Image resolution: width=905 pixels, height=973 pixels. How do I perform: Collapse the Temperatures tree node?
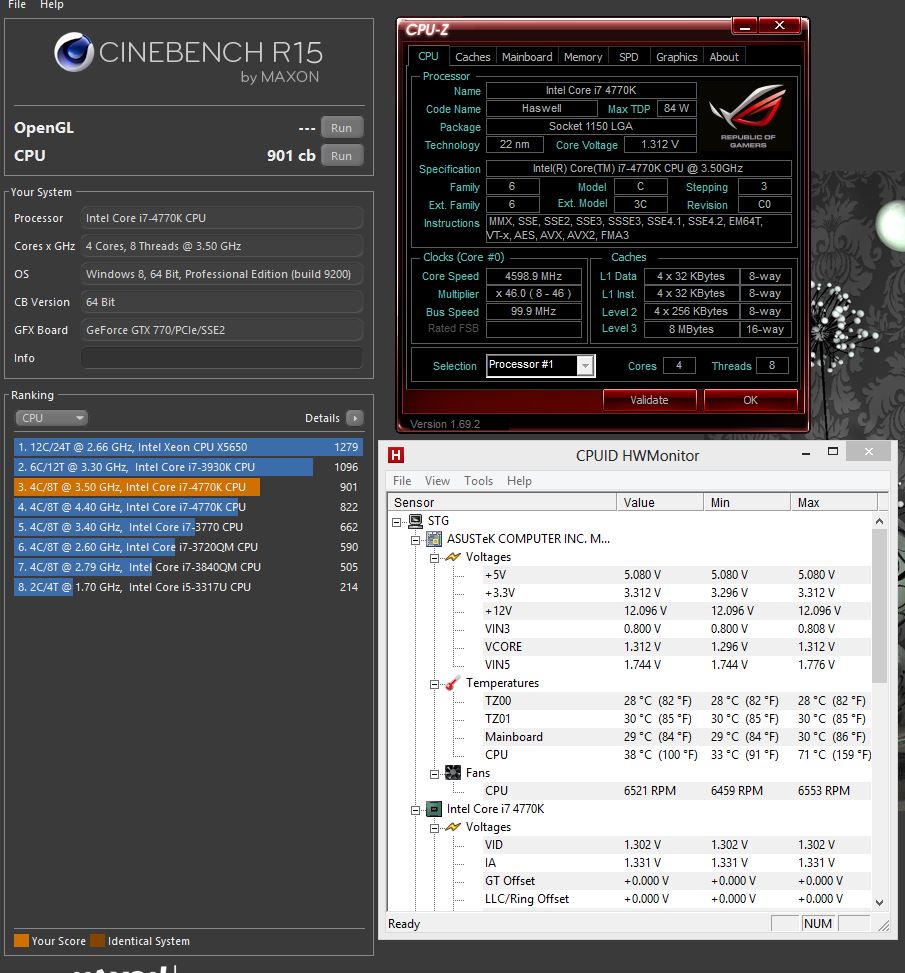tap(435, 683)
